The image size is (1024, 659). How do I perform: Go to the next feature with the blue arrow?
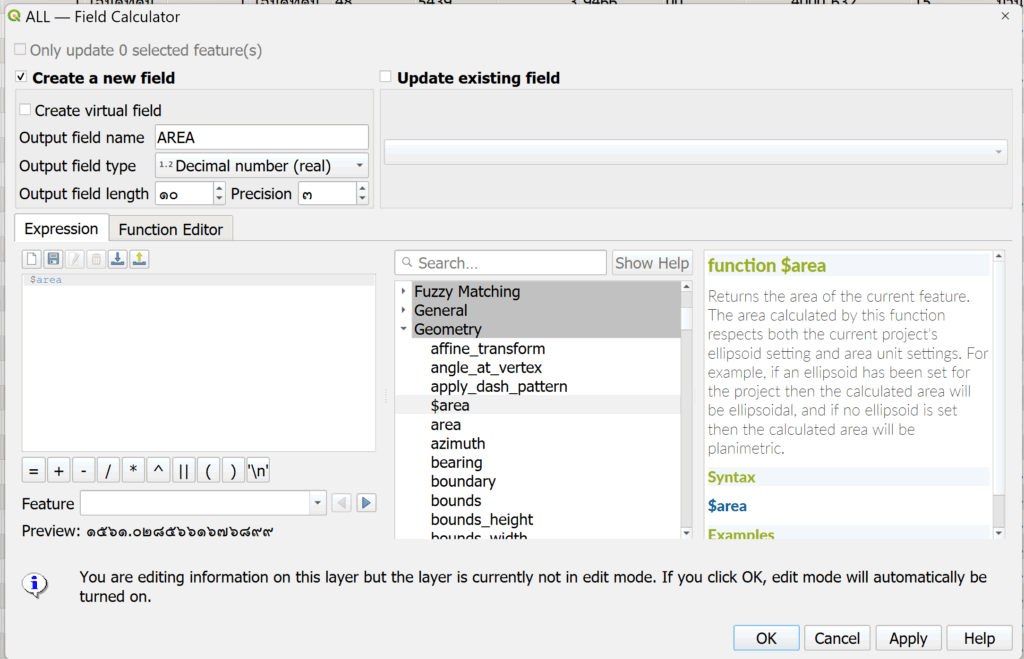[x=366, y=503]
